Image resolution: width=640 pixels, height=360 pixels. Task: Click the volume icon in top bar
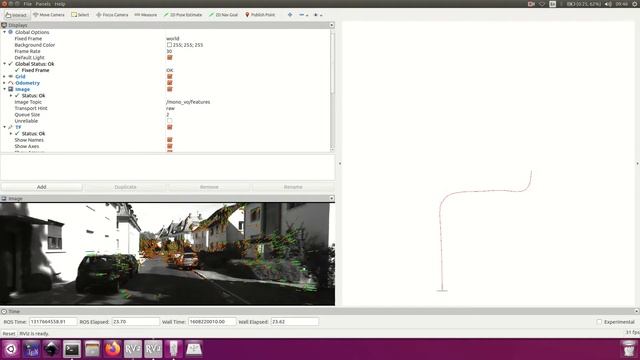(608, 4)
